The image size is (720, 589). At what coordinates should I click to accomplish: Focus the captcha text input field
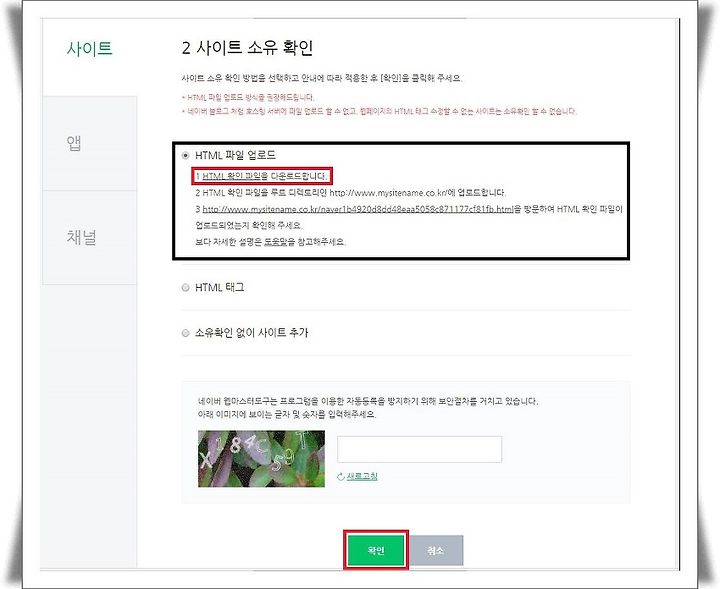tap(419, 449)
